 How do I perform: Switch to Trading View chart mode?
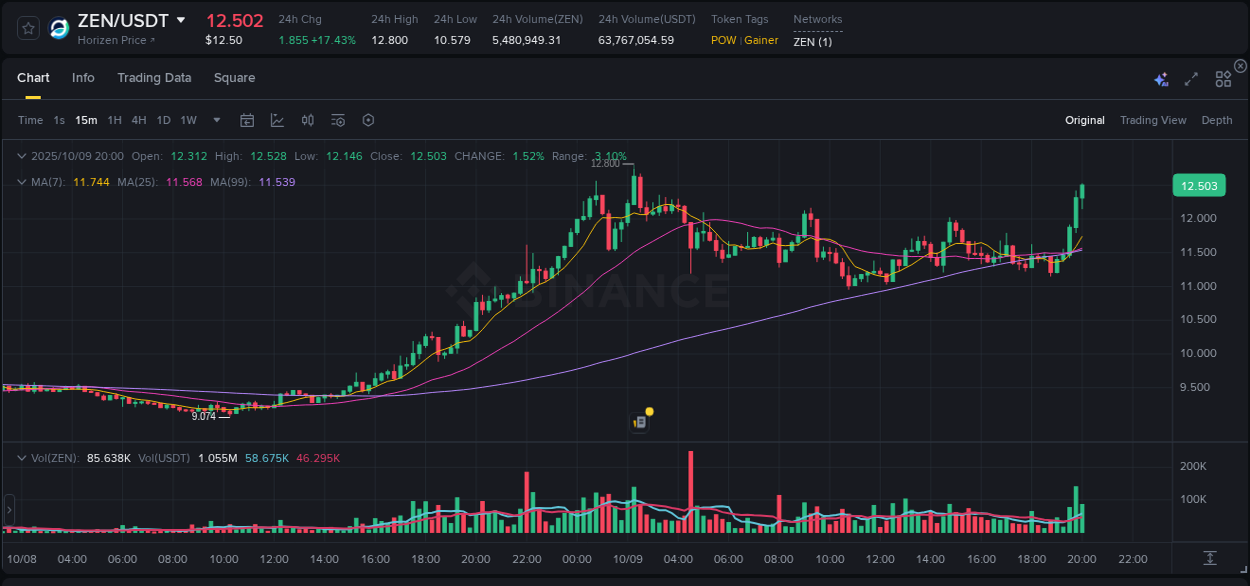[x=1153, y=119]
